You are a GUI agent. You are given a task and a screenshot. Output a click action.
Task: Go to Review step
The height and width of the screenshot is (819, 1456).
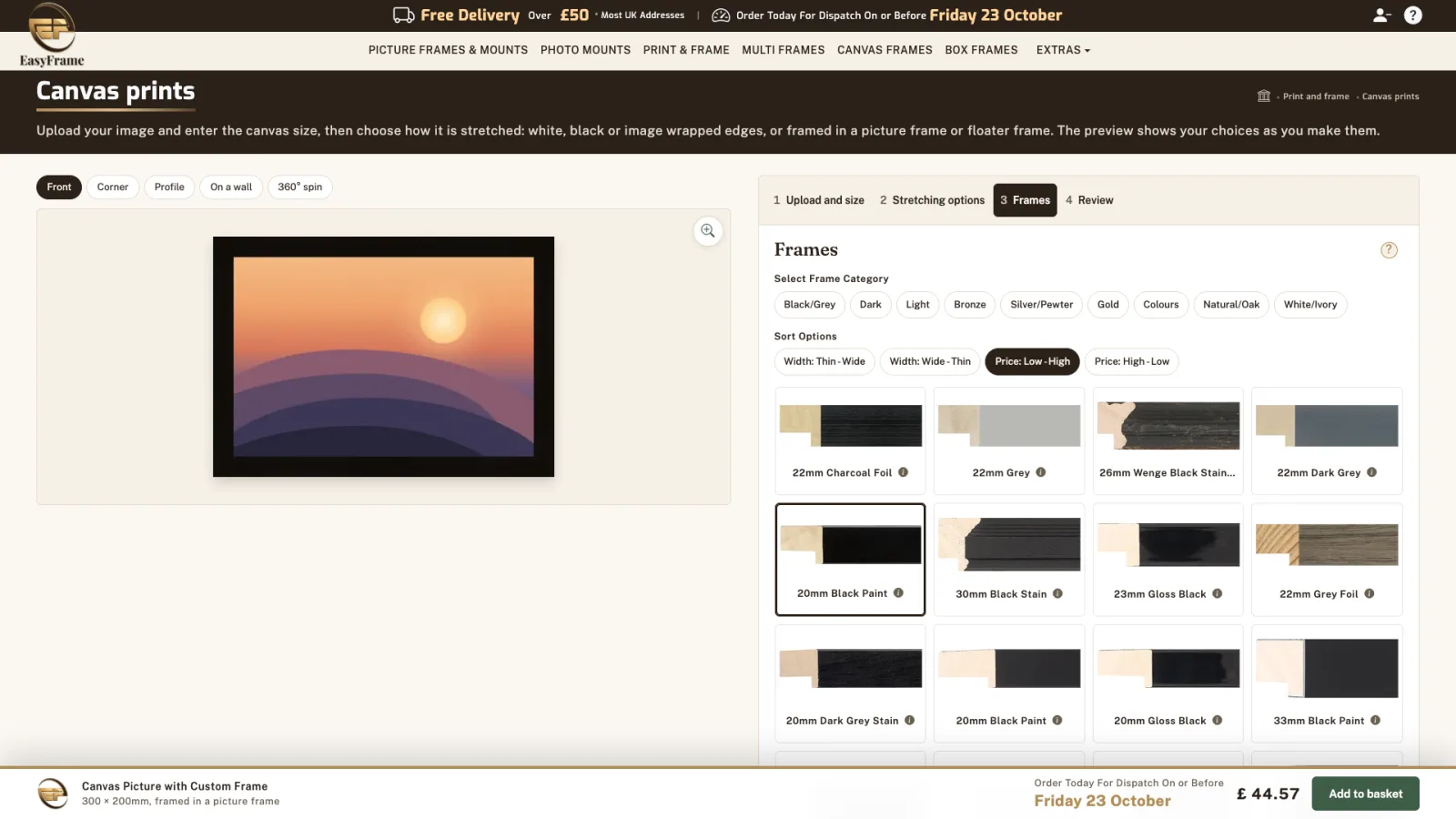click(x=1089, y=200)
